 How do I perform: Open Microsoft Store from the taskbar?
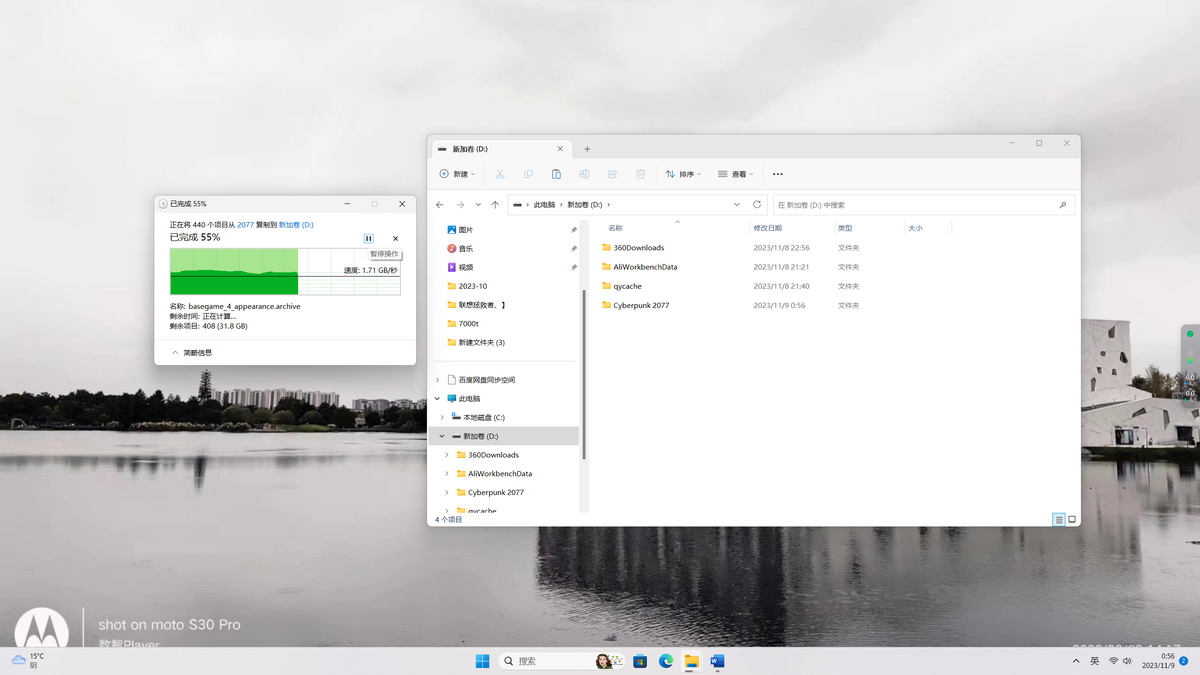(640, 661)
